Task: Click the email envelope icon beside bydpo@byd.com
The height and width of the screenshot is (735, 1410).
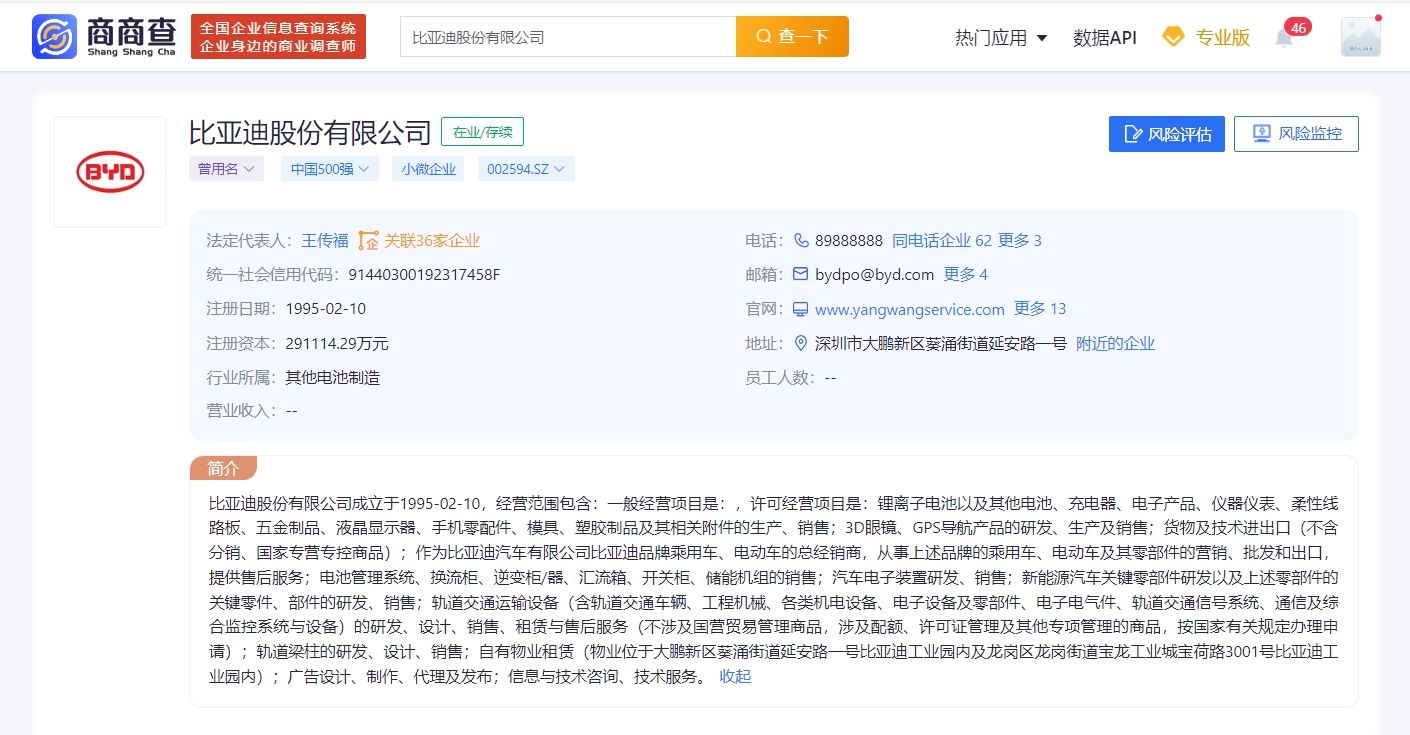Action: point(801,274)
